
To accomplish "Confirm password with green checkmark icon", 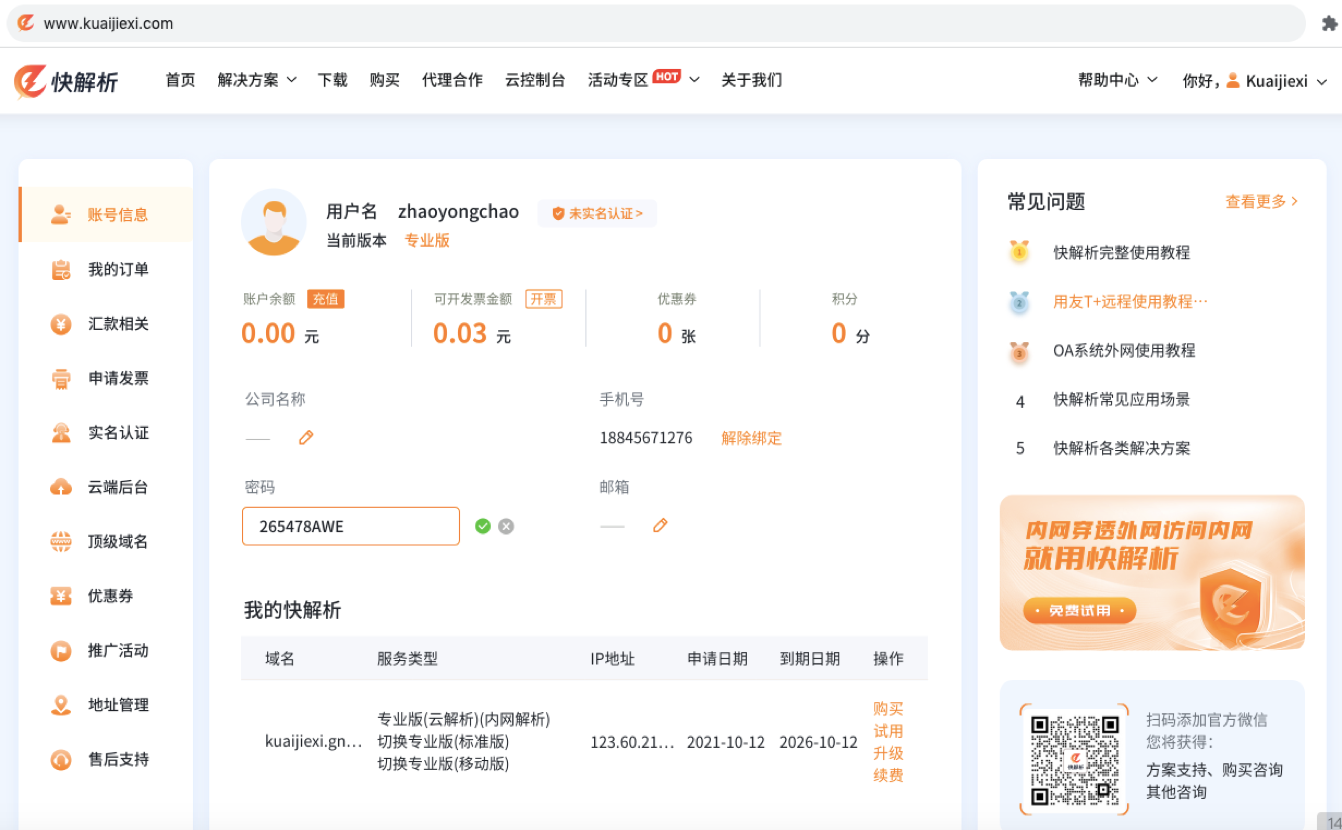I will coord(483,526).
